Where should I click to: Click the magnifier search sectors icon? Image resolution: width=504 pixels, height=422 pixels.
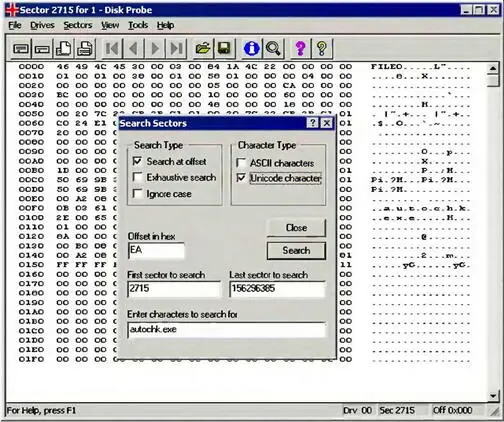coord(273,49)
